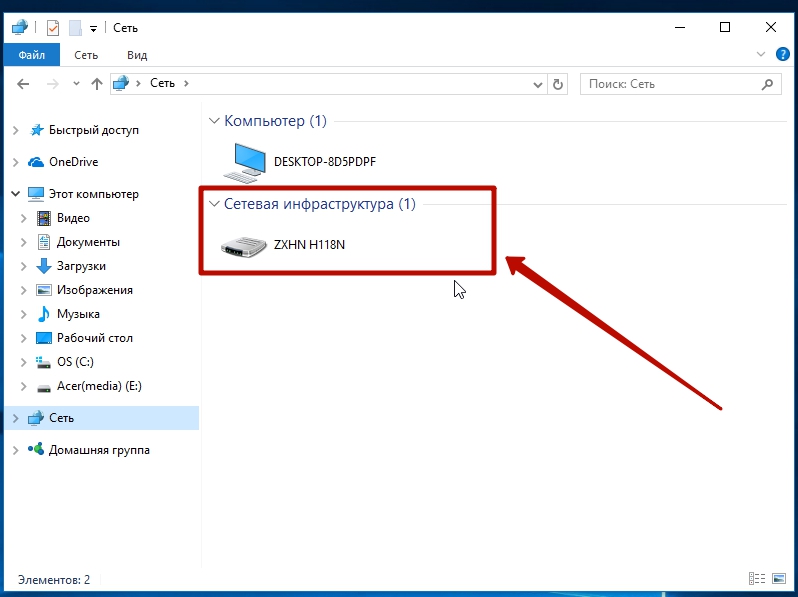The width and height of the screenshot is (798, 597).
Task: Select OneDrive in the navigation pane
Action: [74, 162]
